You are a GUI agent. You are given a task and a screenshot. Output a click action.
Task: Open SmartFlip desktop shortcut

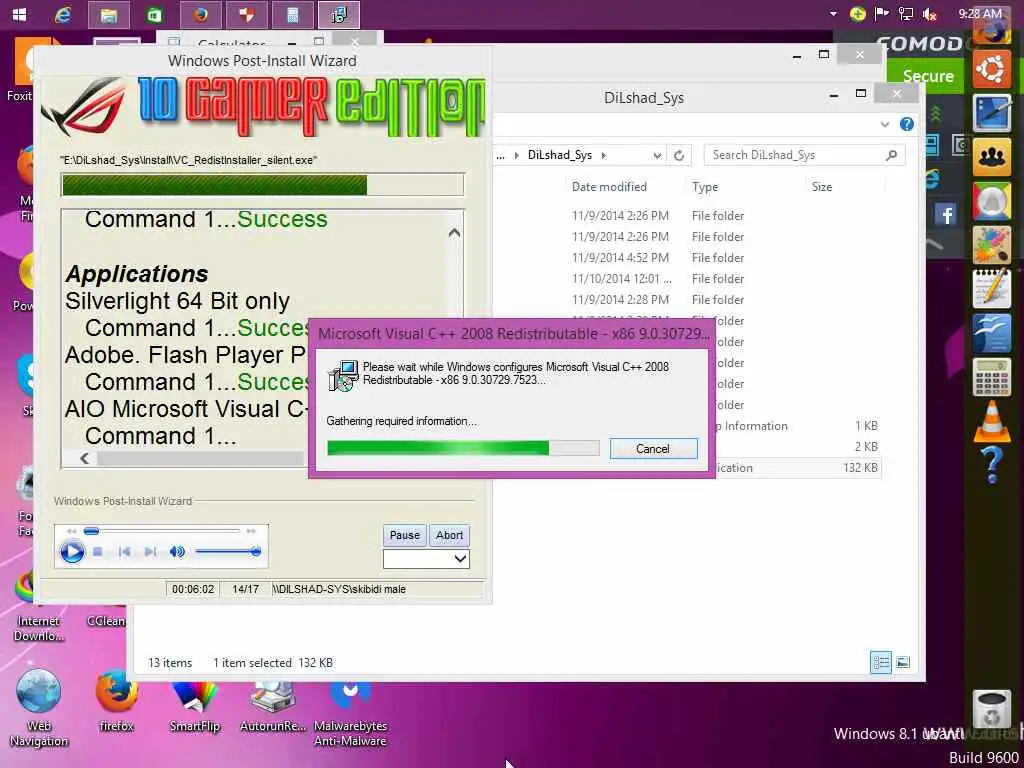point(195,707)
